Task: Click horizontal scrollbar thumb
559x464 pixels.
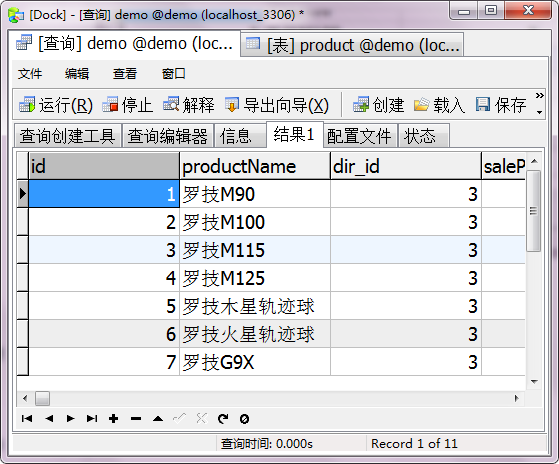Action: [x=42, y=398]
